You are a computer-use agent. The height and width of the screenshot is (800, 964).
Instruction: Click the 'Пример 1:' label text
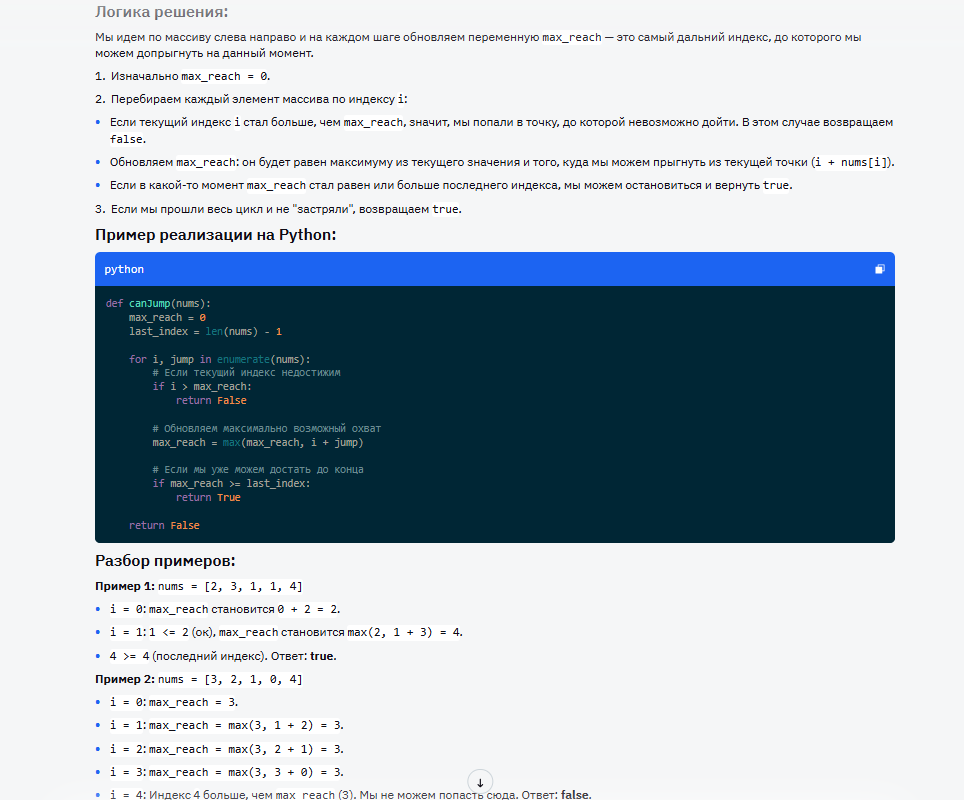point(125,586)
